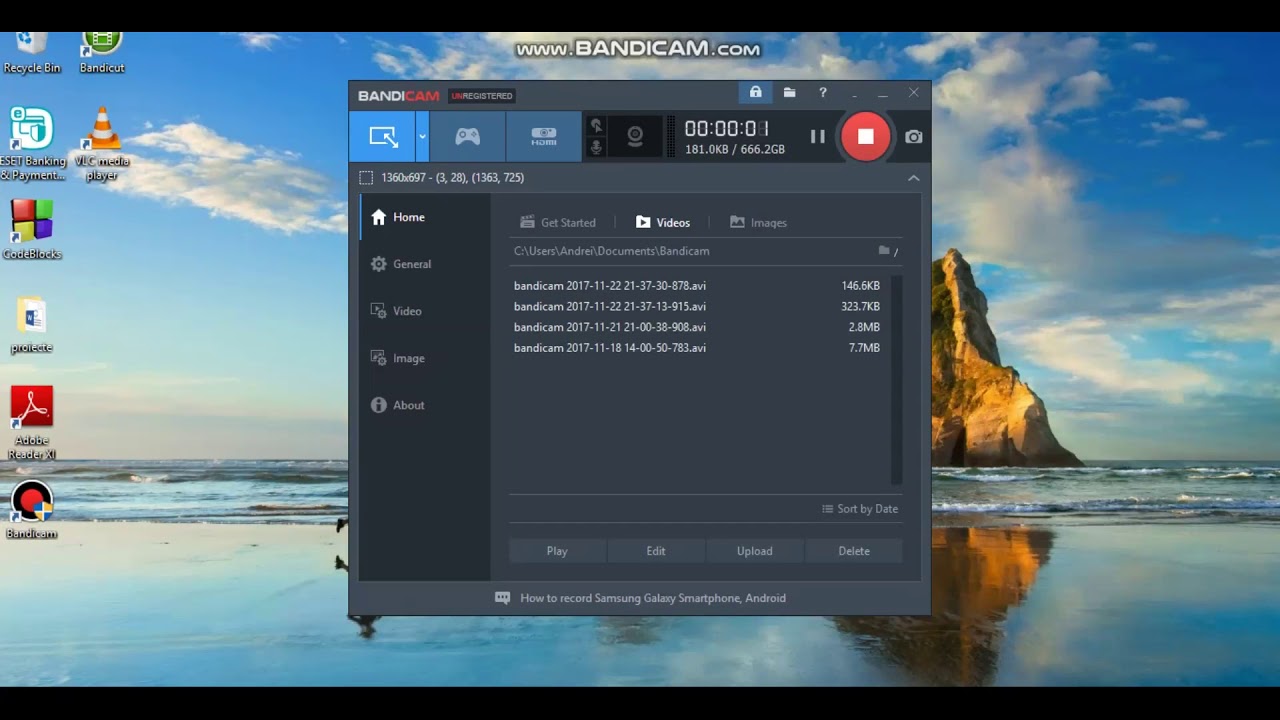Open the Samsung Galaxy recording tip link
This screenshot has height=720, width=1280.
653,598
